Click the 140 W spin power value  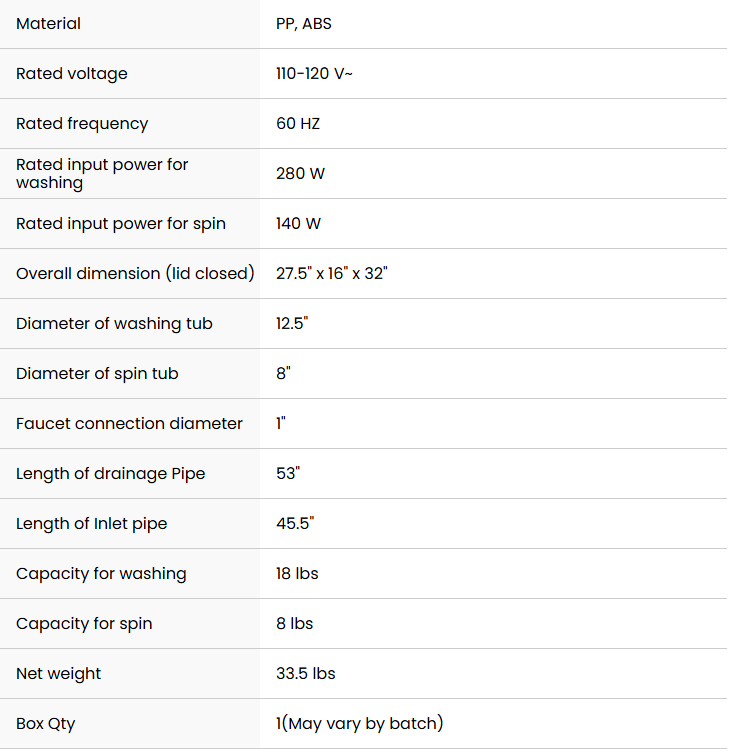(x=298, y=223)
